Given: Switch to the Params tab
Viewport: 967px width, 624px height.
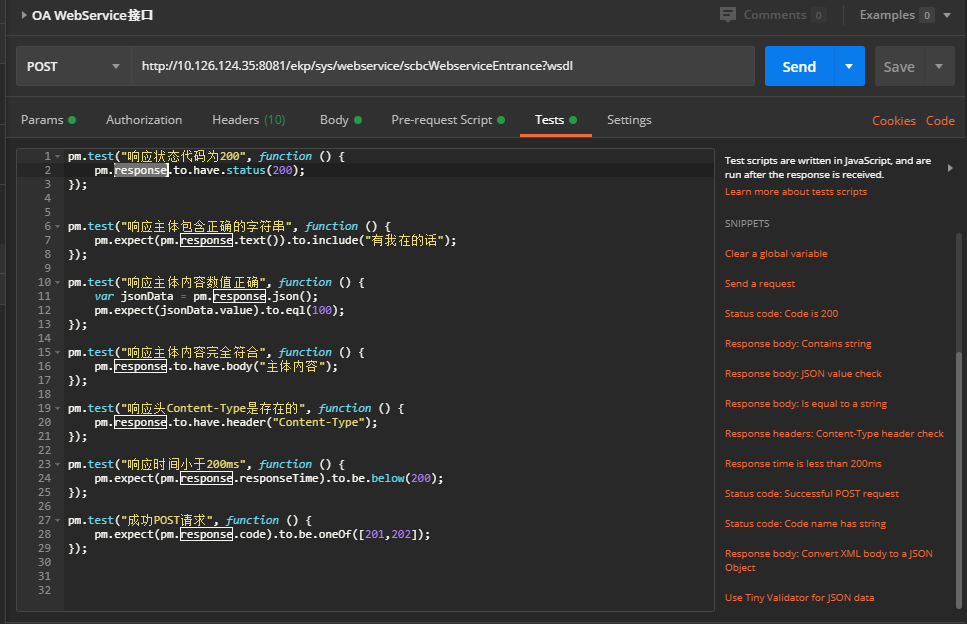Looking at the screenshot, I should point(48,120).
